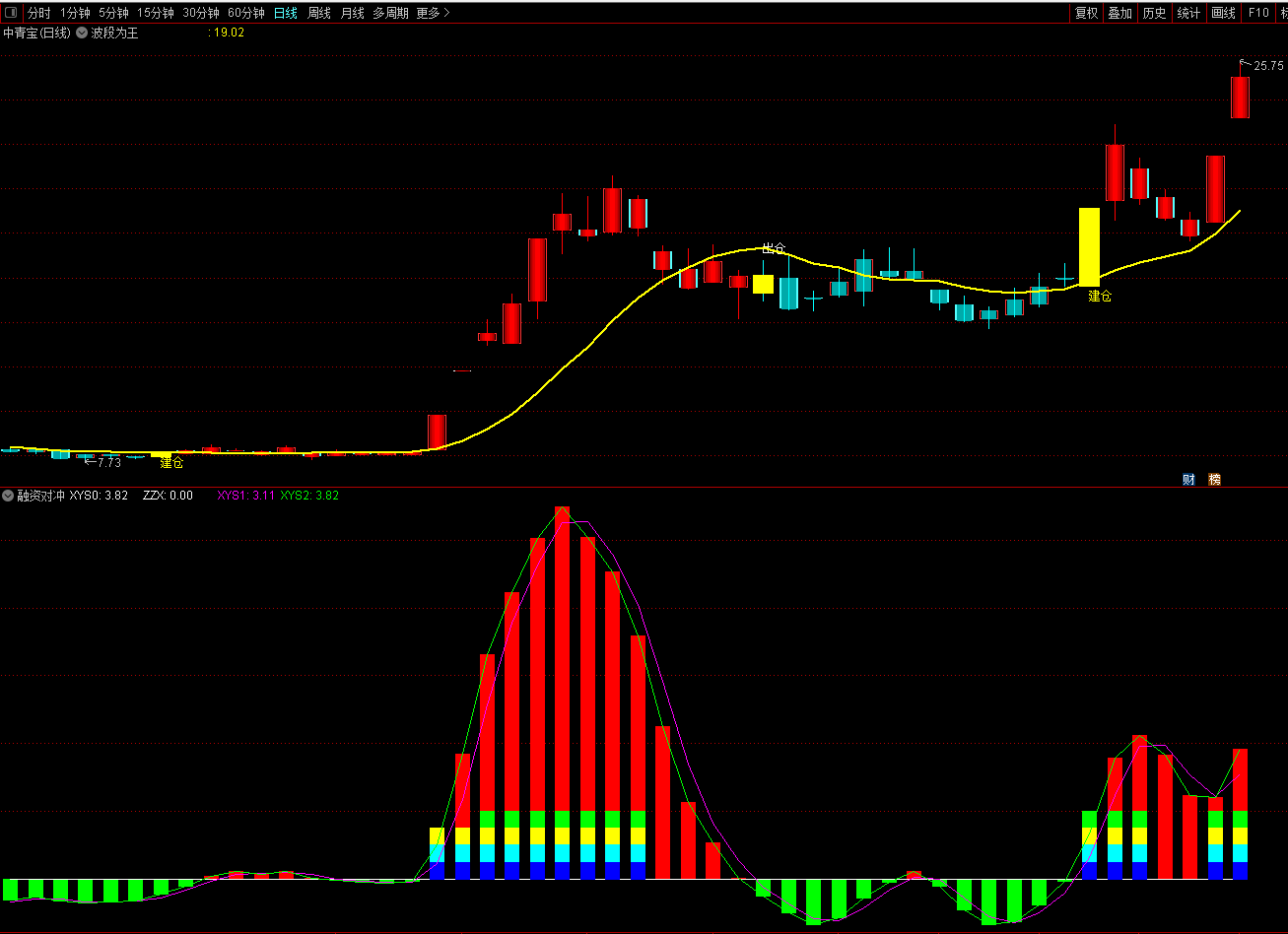Screen dimensions: 1288x934
Task: Click the tallest red histogram bar
Action: click(x=563, y=693)
